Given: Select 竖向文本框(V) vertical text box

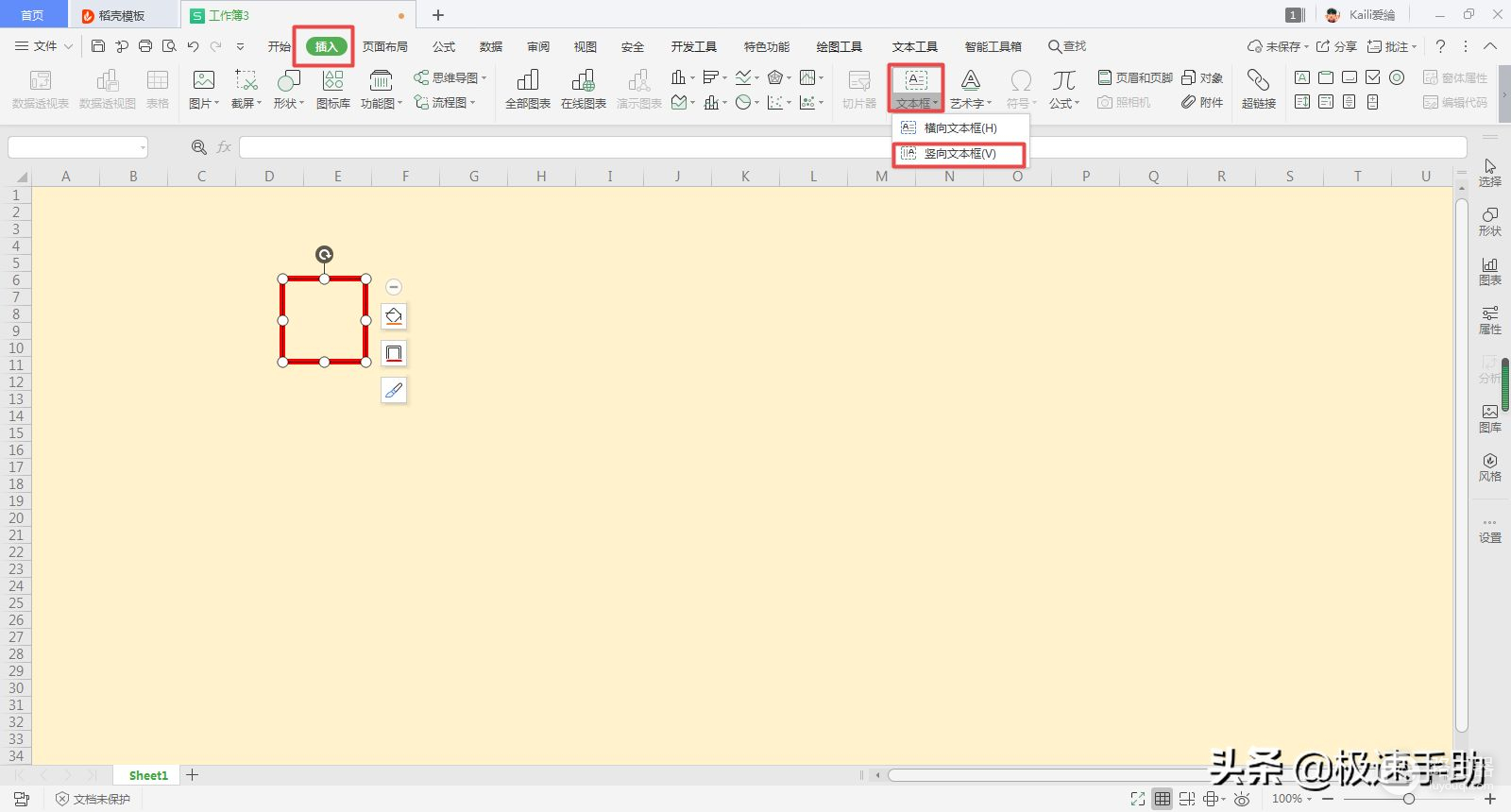Looking at the screenshot, I should [959, 153].
